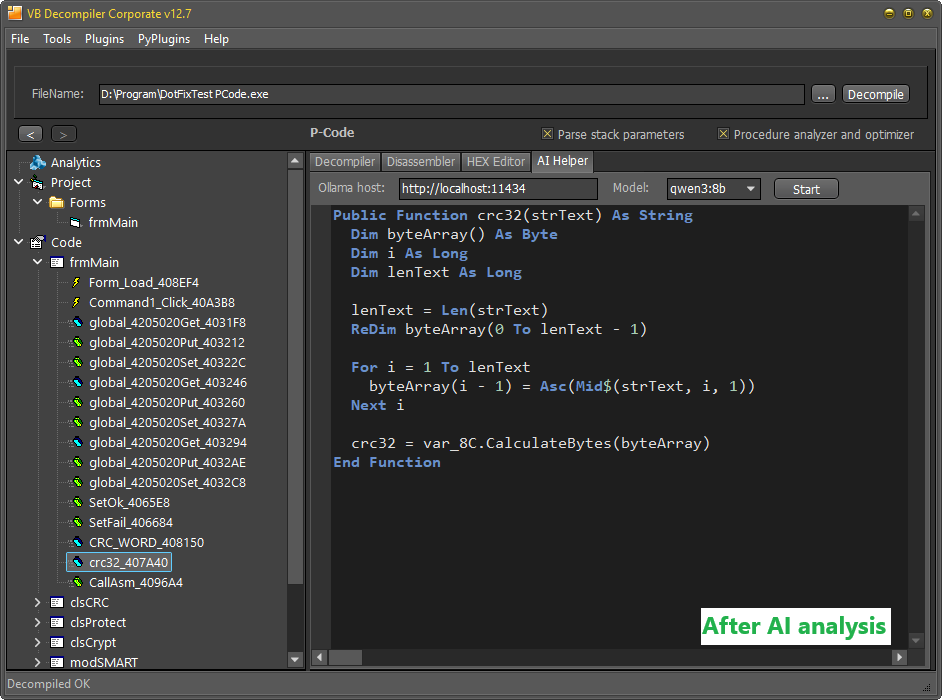Click the forward navigation (>) button
Viewport: 942px width, 700px height.
(x=64, y=134)
